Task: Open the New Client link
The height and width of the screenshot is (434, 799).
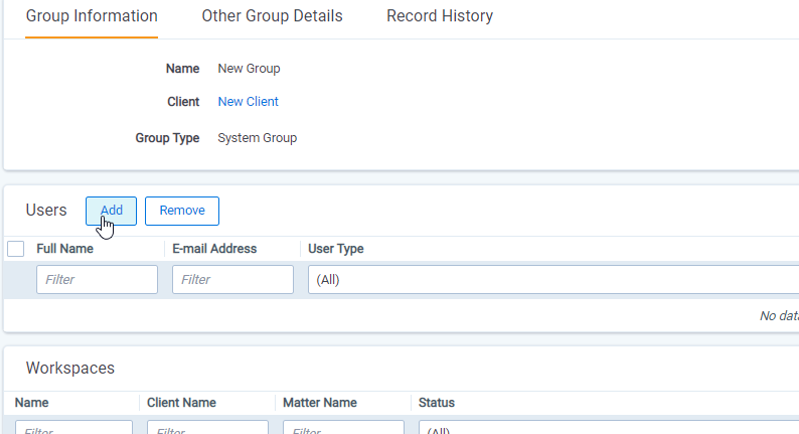Action: 248,102
